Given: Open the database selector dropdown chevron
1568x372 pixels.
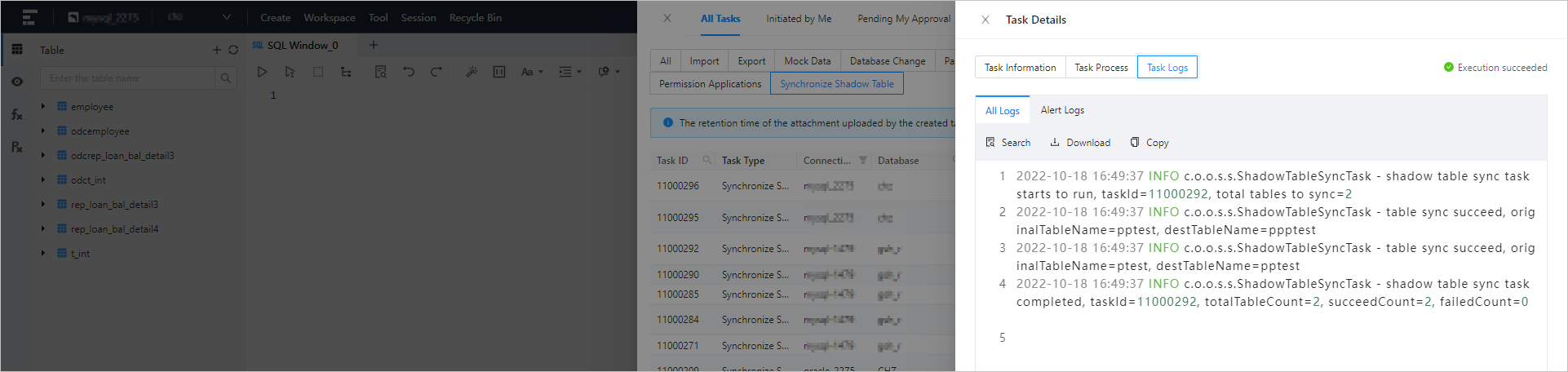Looking at the screenshot, I should click(x=227, y=17).
